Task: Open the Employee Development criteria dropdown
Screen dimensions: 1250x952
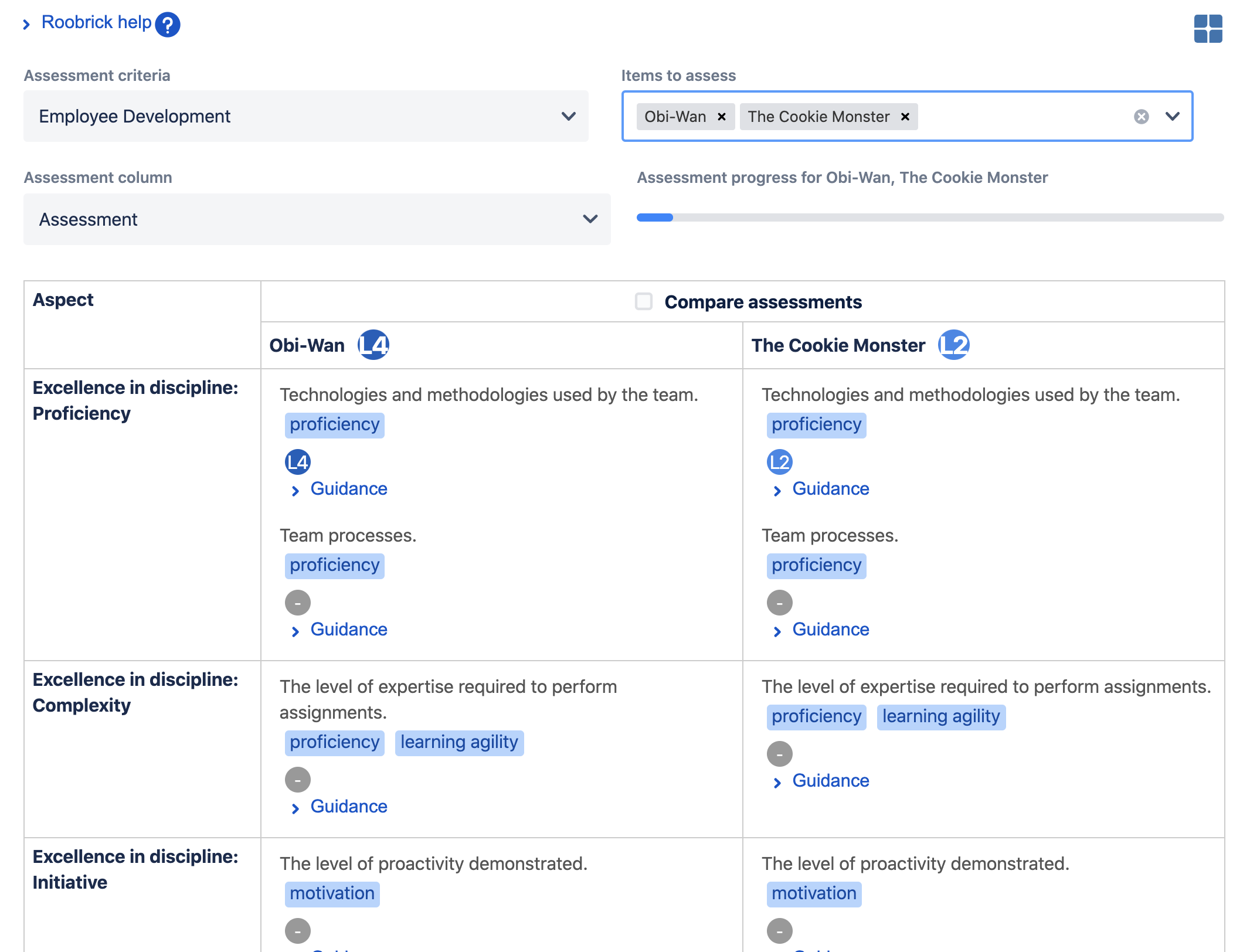Action: coord(305,116)
